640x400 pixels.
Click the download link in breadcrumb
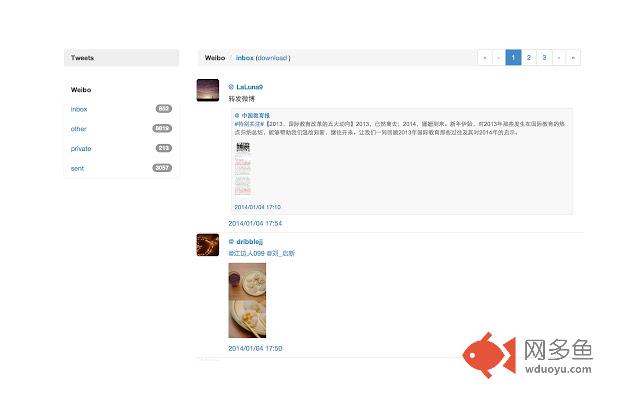tap(272, 58)
